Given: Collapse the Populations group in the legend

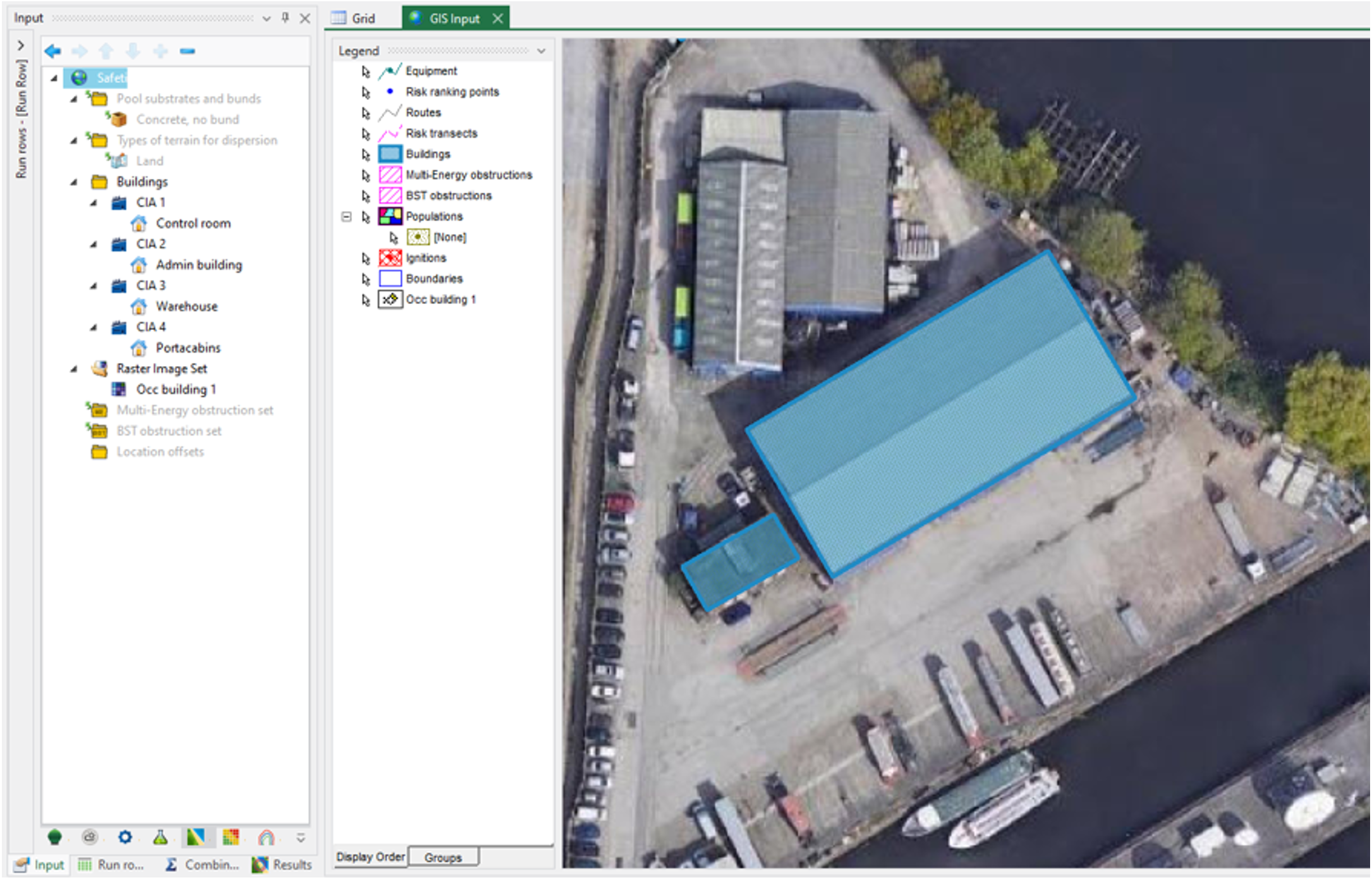Looking at the screenshot, I should click(x=346, y=216).
